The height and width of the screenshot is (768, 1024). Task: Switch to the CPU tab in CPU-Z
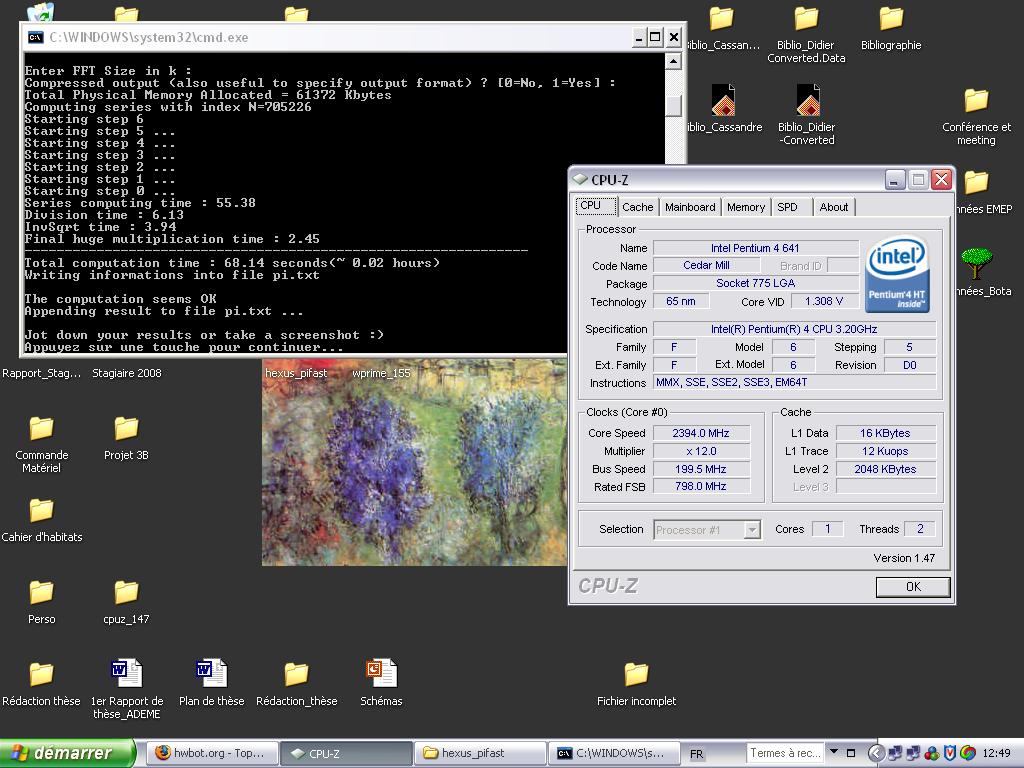596,206
